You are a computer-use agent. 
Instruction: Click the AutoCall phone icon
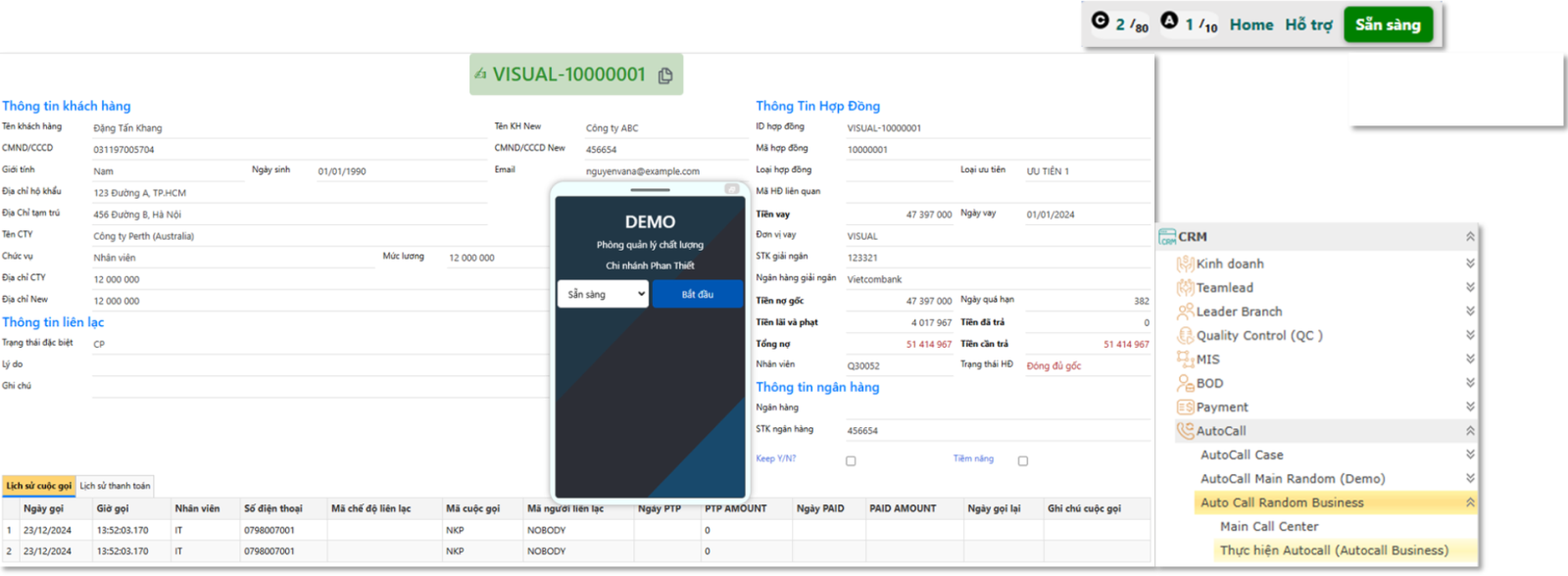coord(1185,431)
